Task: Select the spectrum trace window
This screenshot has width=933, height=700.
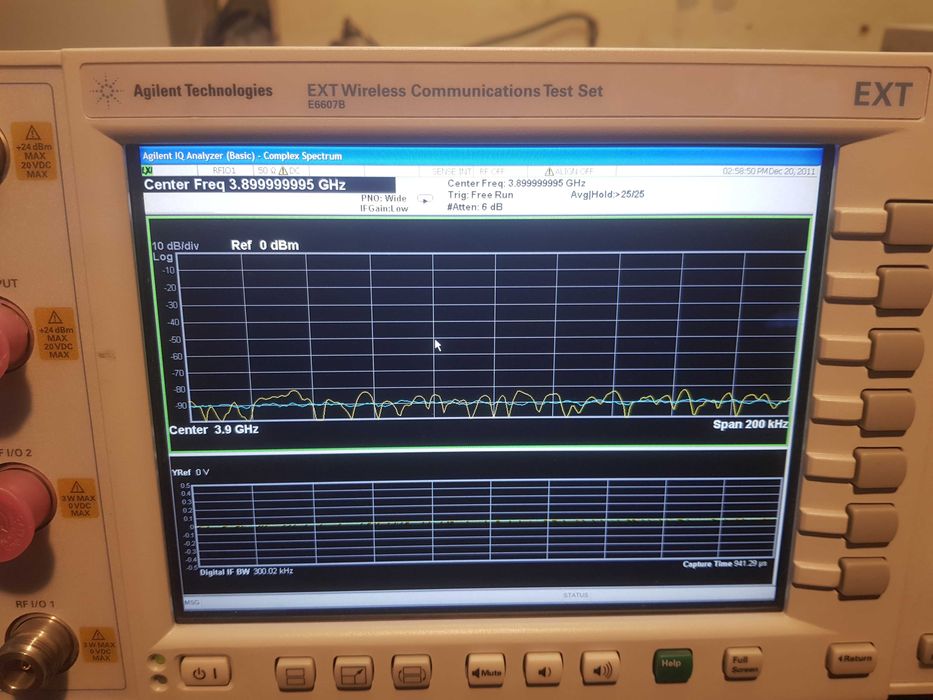Action: coord(479,333)
